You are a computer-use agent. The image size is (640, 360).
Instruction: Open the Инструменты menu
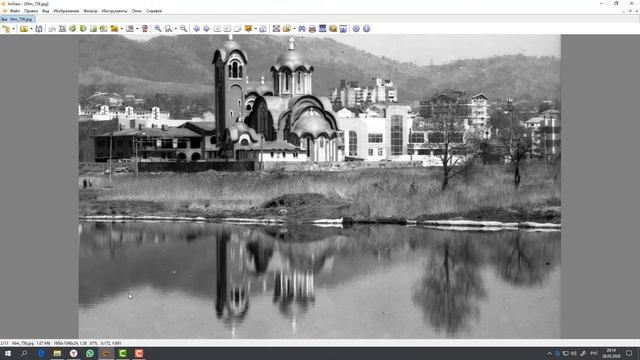click(x=114, y=11)
